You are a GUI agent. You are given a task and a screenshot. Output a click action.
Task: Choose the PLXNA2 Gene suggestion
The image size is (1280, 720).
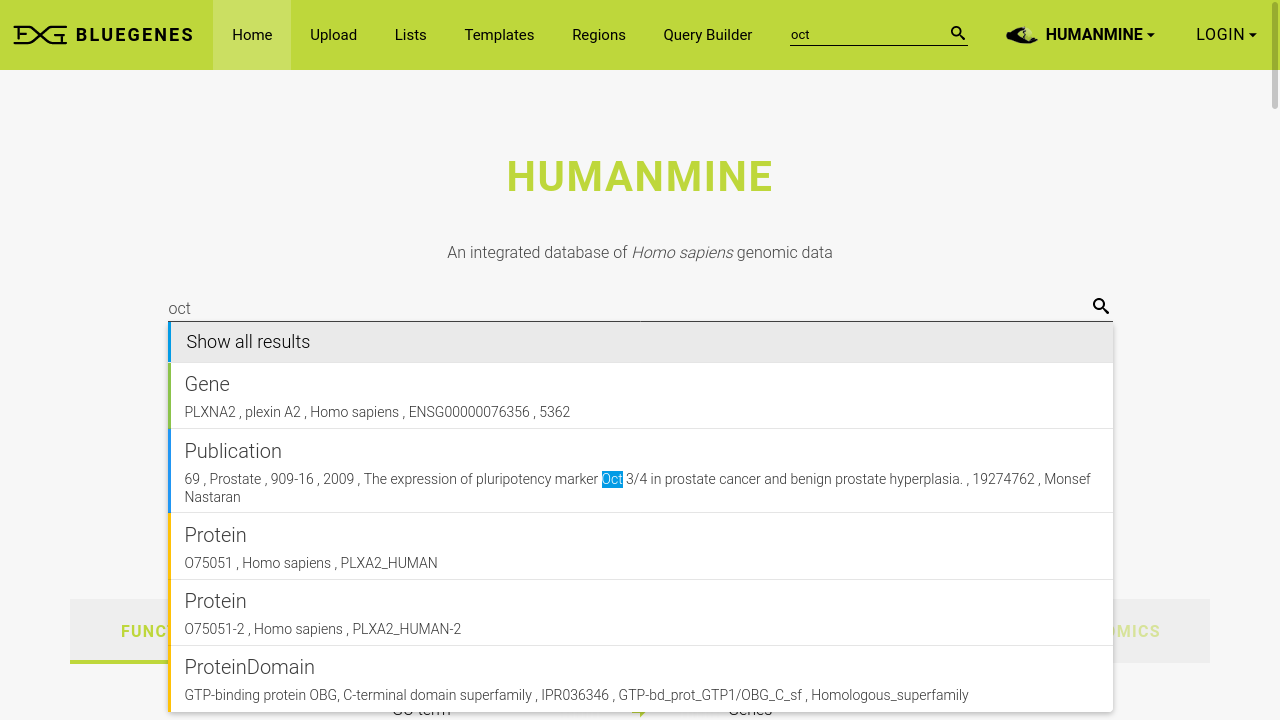(x=640, y=396)
